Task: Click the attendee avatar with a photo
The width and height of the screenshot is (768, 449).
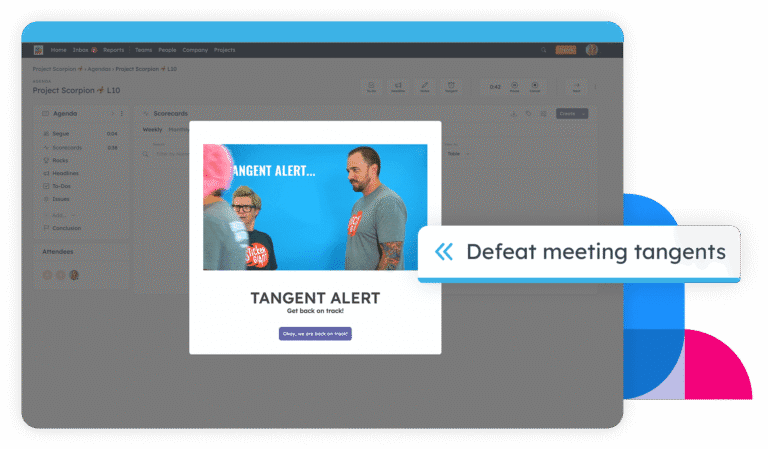Action: pos(74,275)
